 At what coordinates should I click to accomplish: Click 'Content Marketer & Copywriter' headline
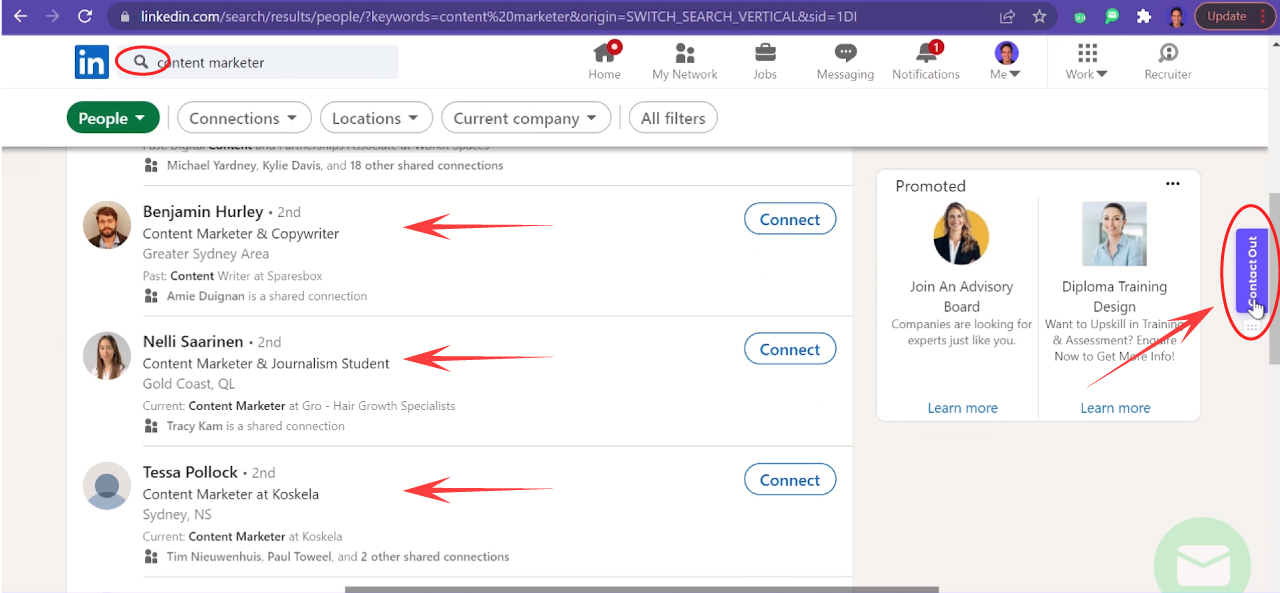coord(241,233)
